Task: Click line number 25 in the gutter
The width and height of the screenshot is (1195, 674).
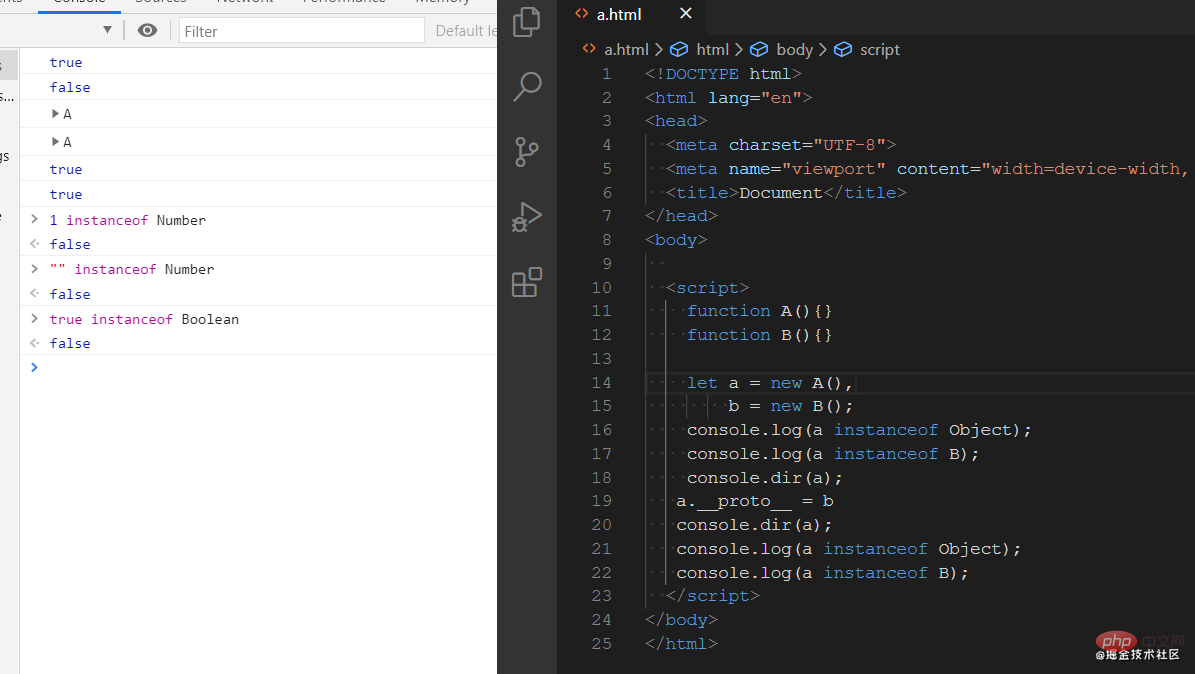Action: pos(601,644)
